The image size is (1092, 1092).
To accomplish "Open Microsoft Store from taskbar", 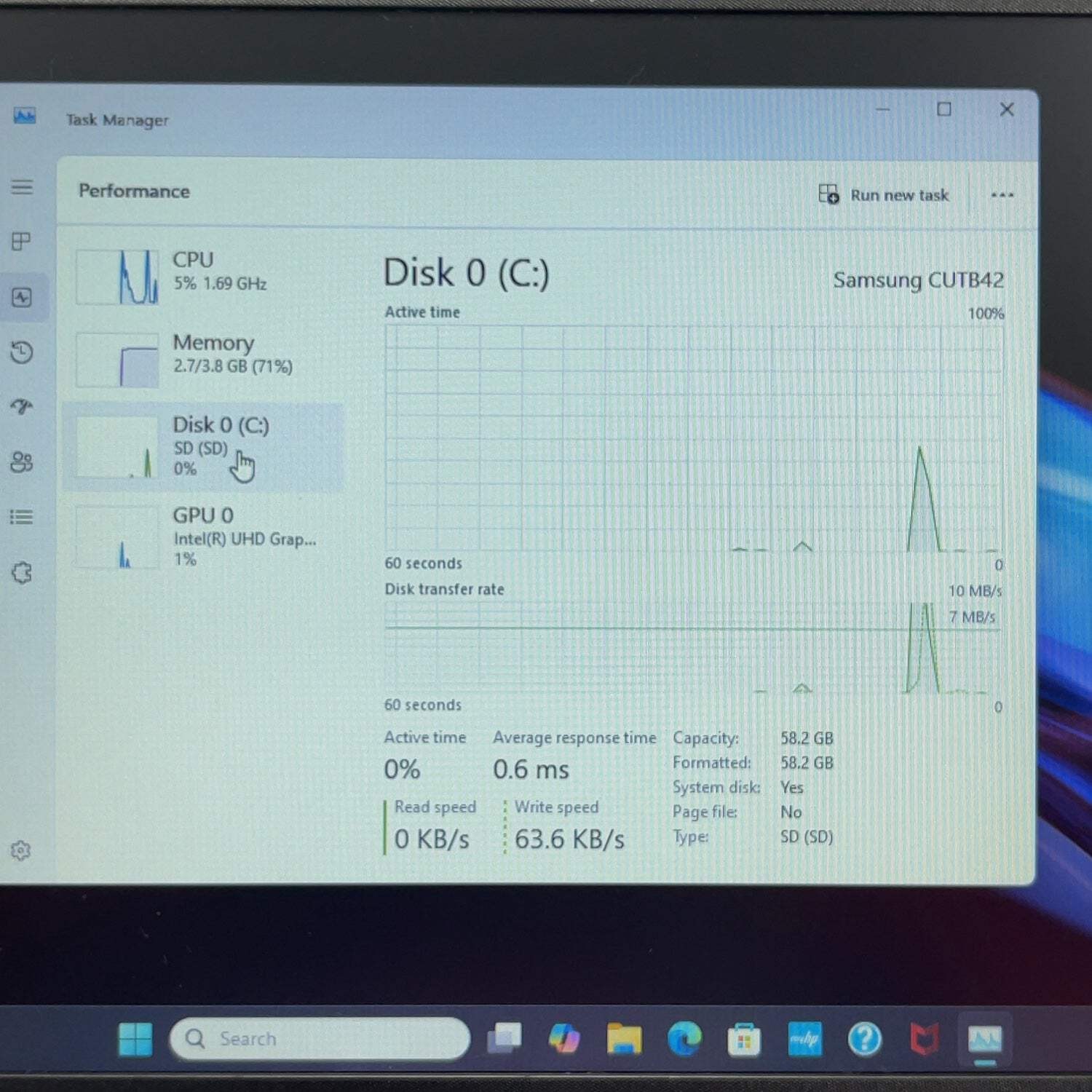I will pyautogui.click(x=744, y=1039).
